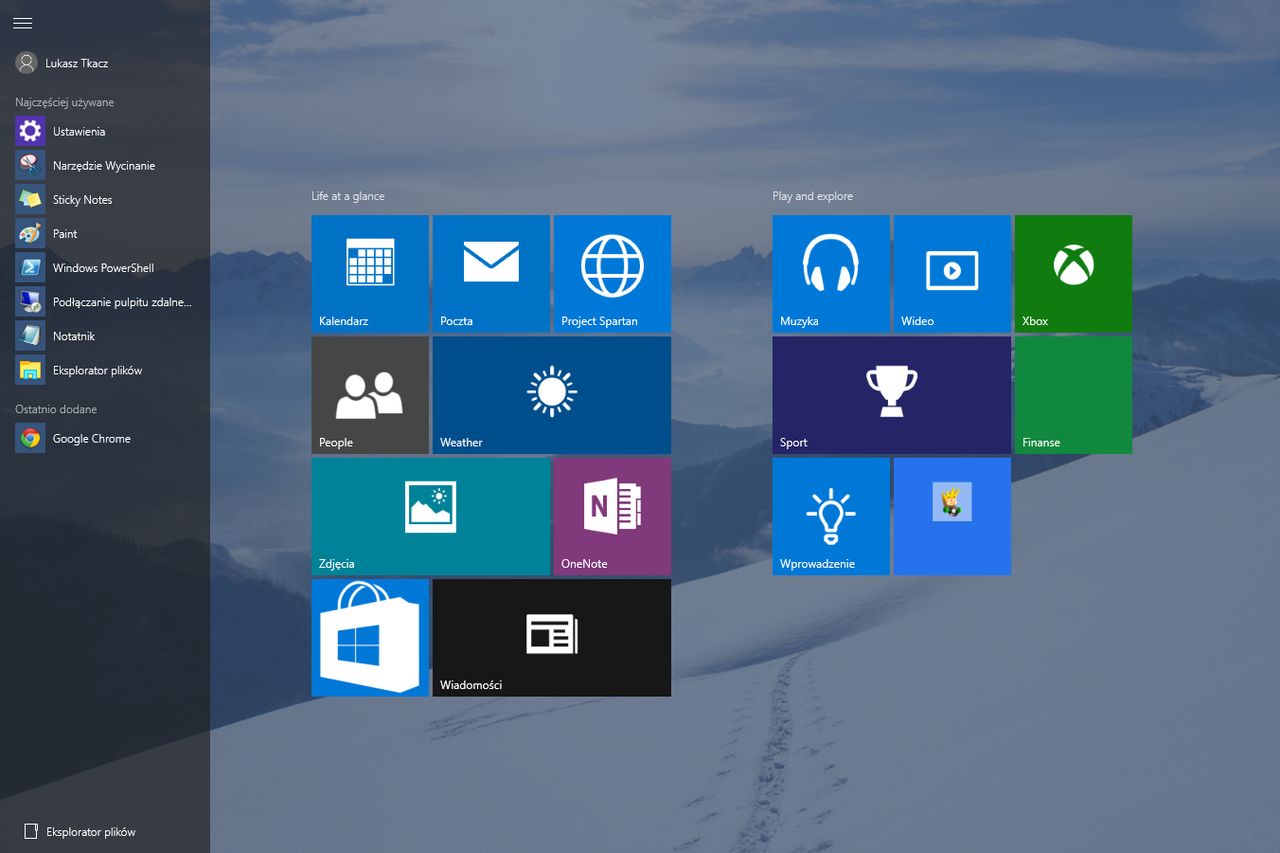Click Narzędzie Wycinanie text label
1280x853 pixels.
point(104,166)
